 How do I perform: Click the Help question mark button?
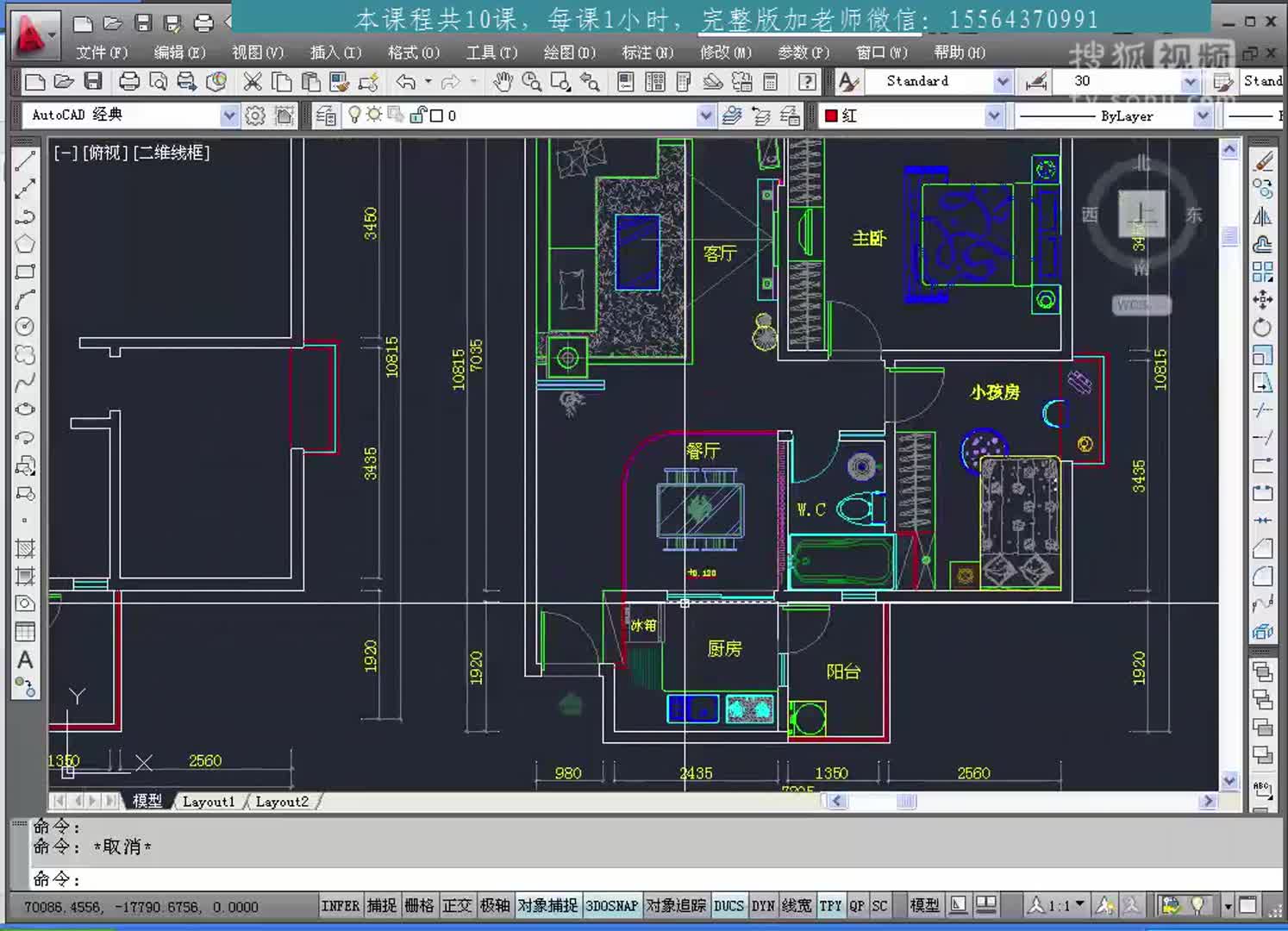point(806,81)
